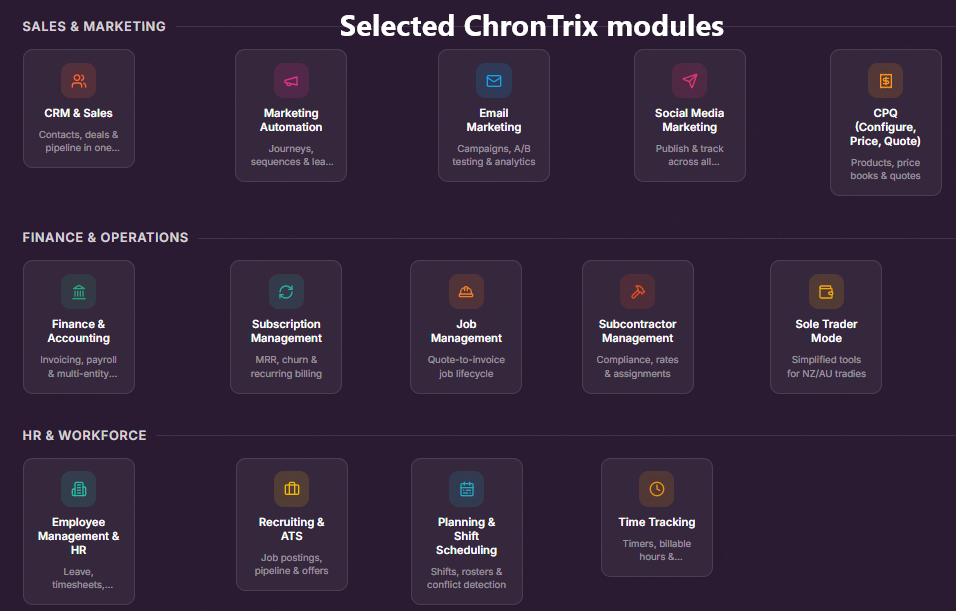Click the Email Marketing envelope icon

pos(494,80)
